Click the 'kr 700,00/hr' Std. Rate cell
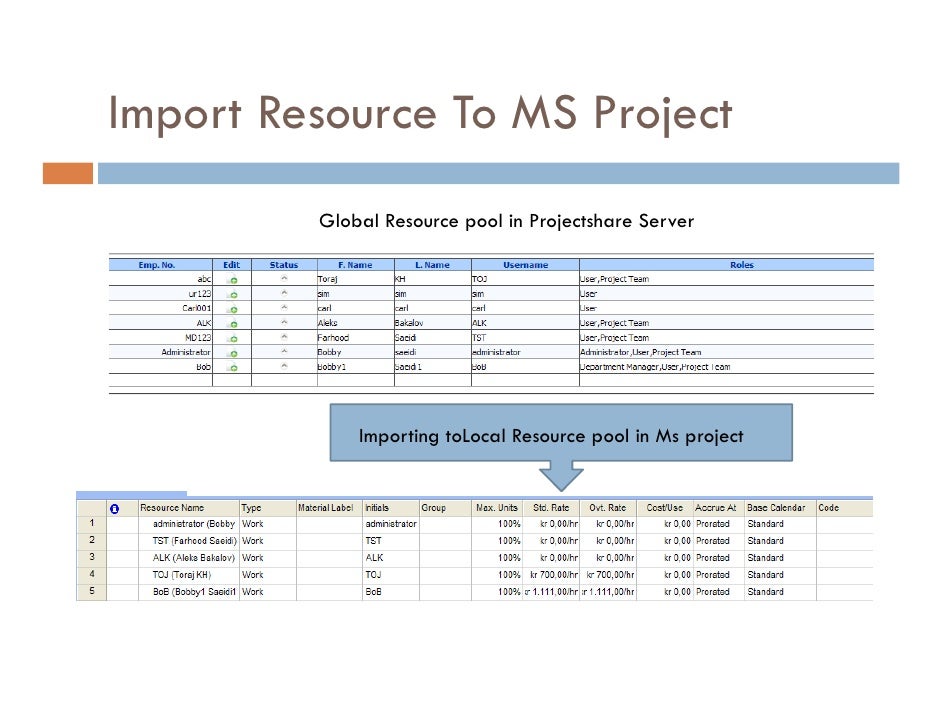942x728 pixels. tap(551, 575)
